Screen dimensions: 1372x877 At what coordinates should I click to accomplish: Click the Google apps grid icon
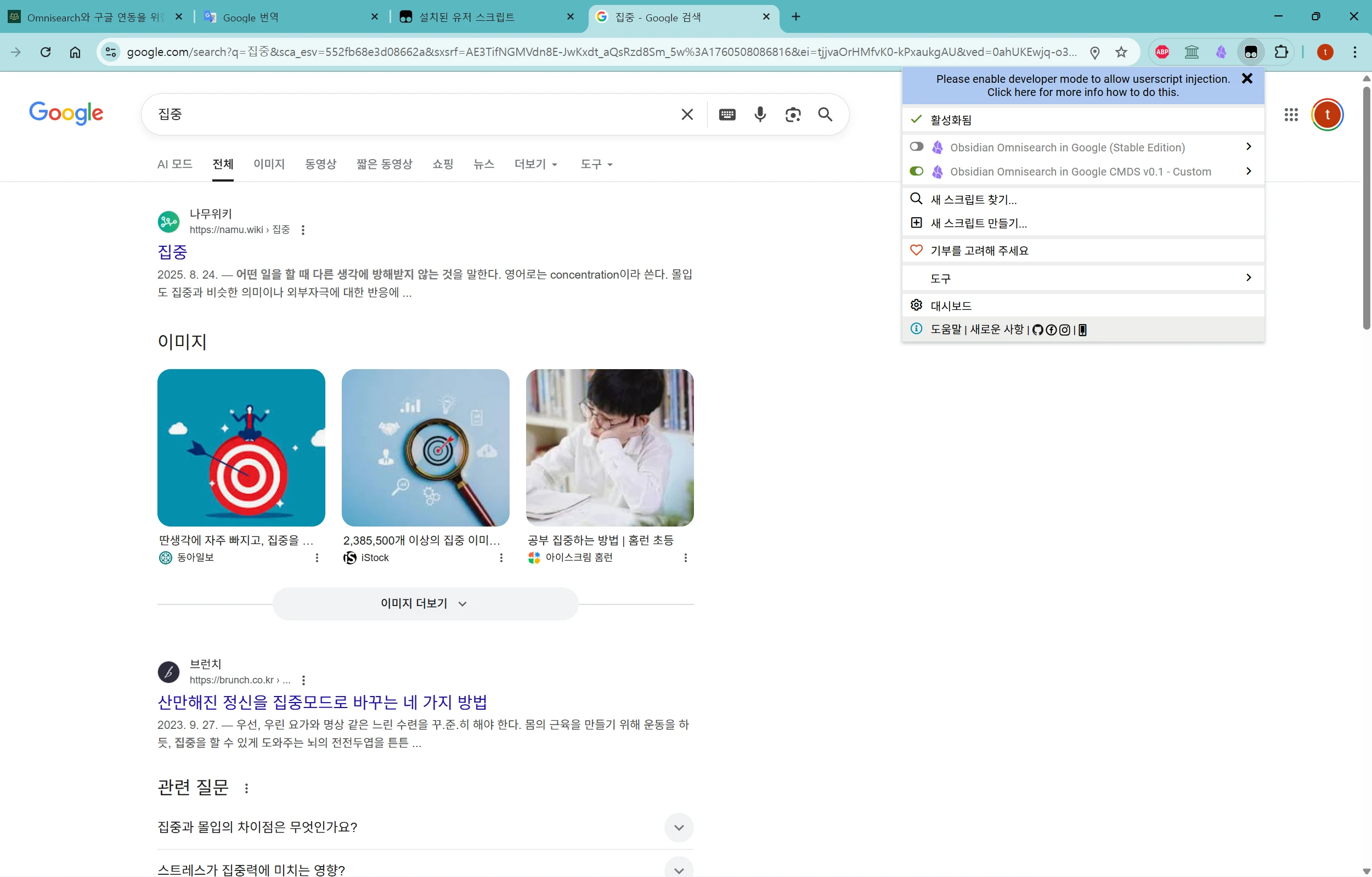pyautogui.click(x=1291, y=115)
